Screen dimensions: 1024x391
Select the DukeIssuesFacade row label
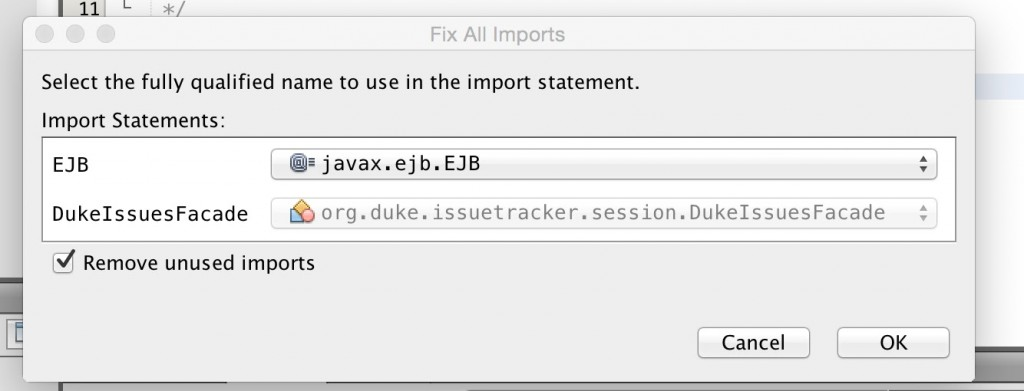tap(150, 214)
